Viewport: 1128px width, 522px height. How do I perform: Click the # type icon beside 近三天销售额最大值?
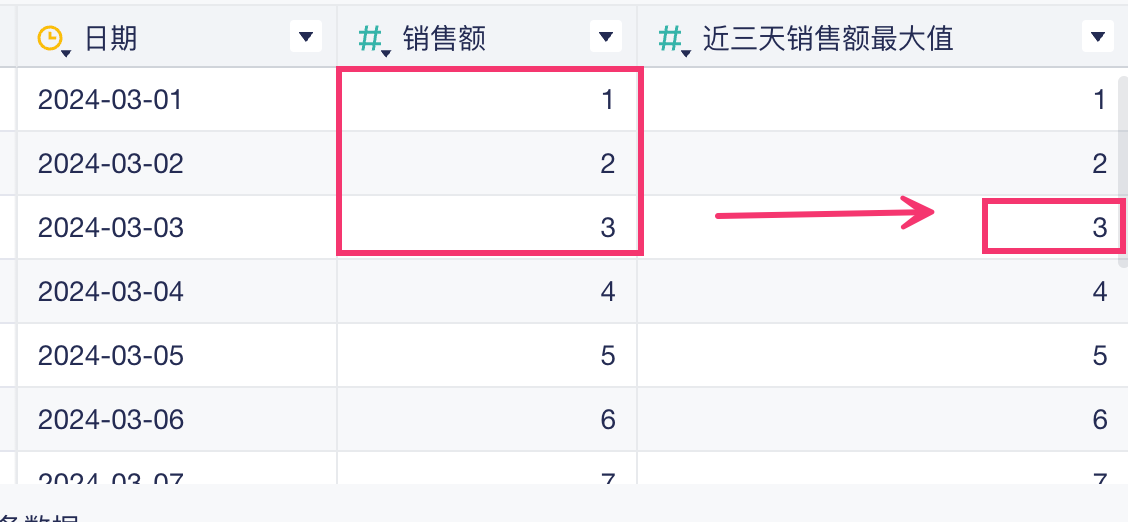(x=670, y=38)
